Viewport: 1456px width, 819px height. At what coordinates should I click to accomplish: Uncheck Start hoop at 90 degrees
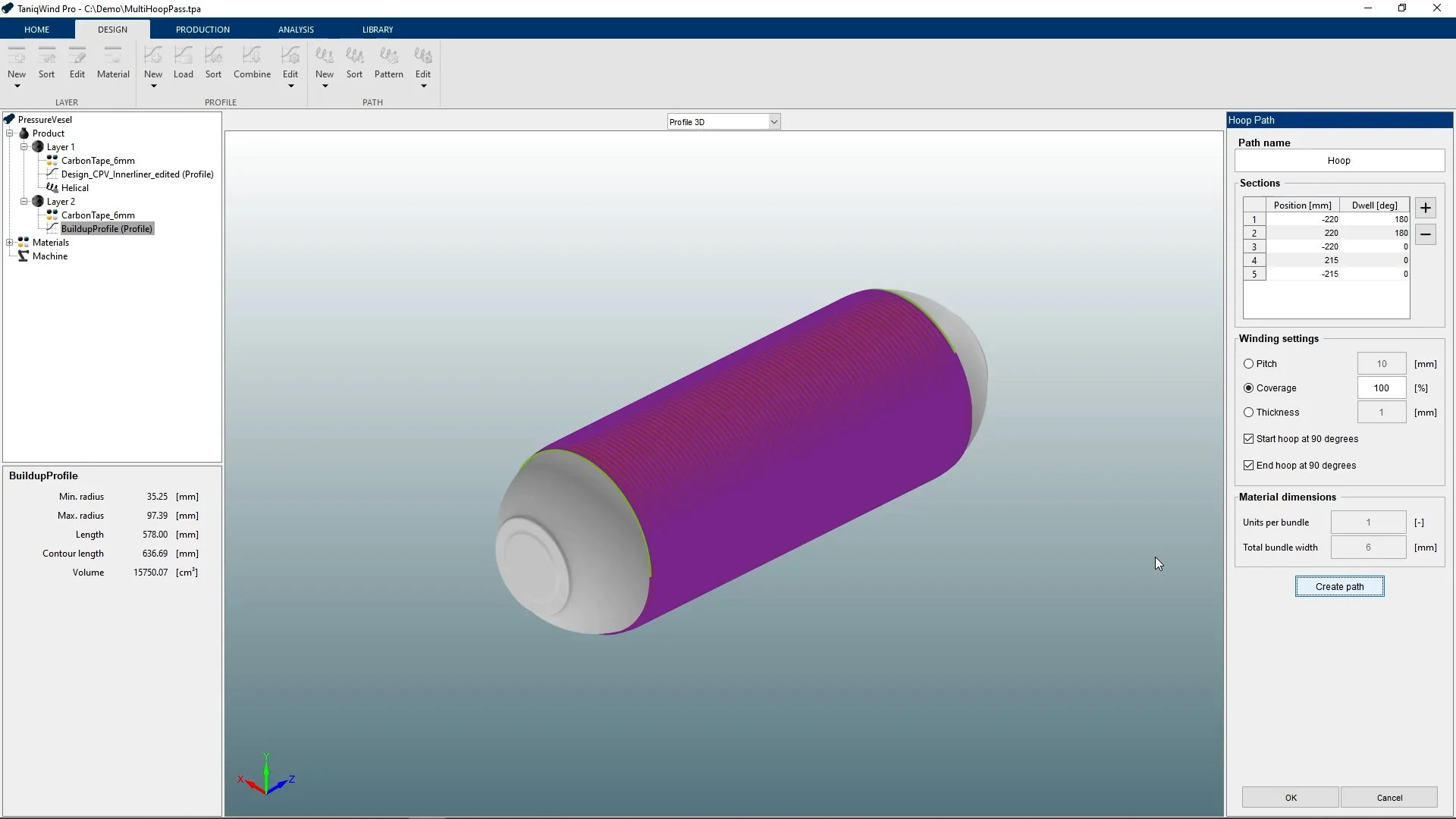click(x=1248, y=439)
